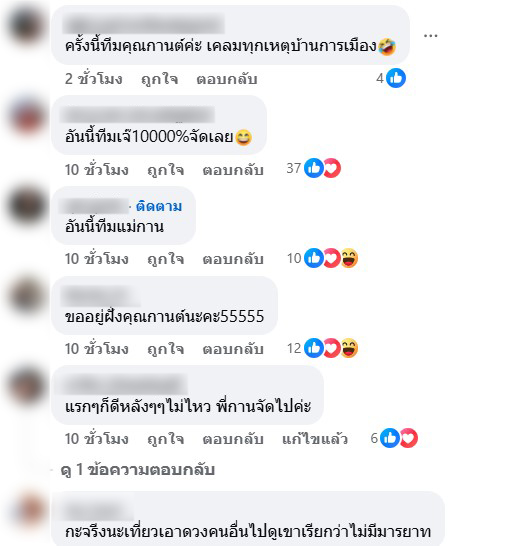This screenshot has height=546, width=516.
Task: Reply to the comment posted 2 ชั่วโมง ago
Action: (227, 79)
